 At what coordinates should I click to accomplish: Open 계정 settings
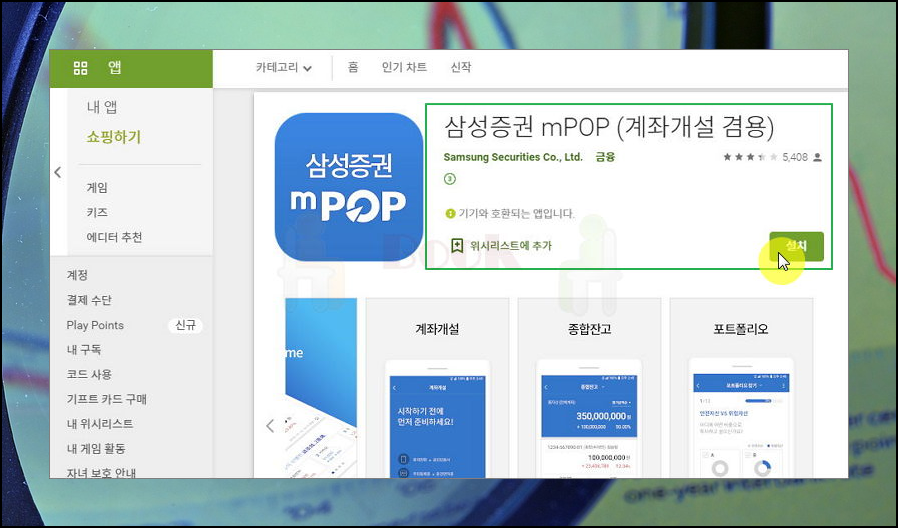(x=77, y=275)
